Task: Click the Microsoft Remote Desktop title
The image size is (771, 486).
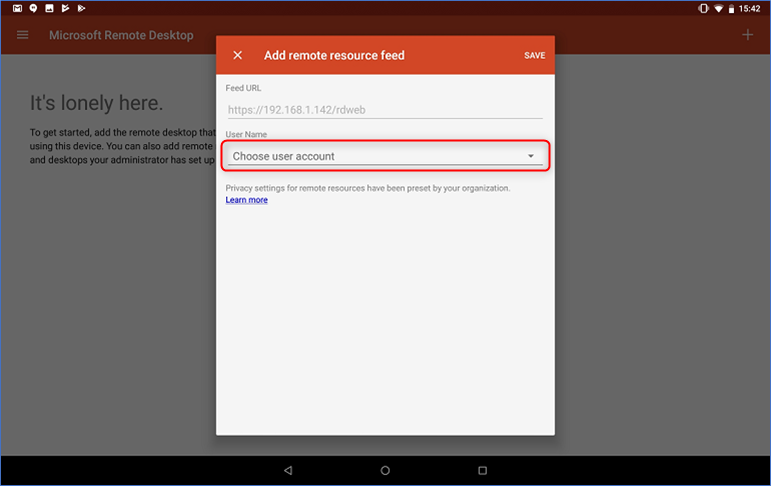Action: (x=121, y=35)
